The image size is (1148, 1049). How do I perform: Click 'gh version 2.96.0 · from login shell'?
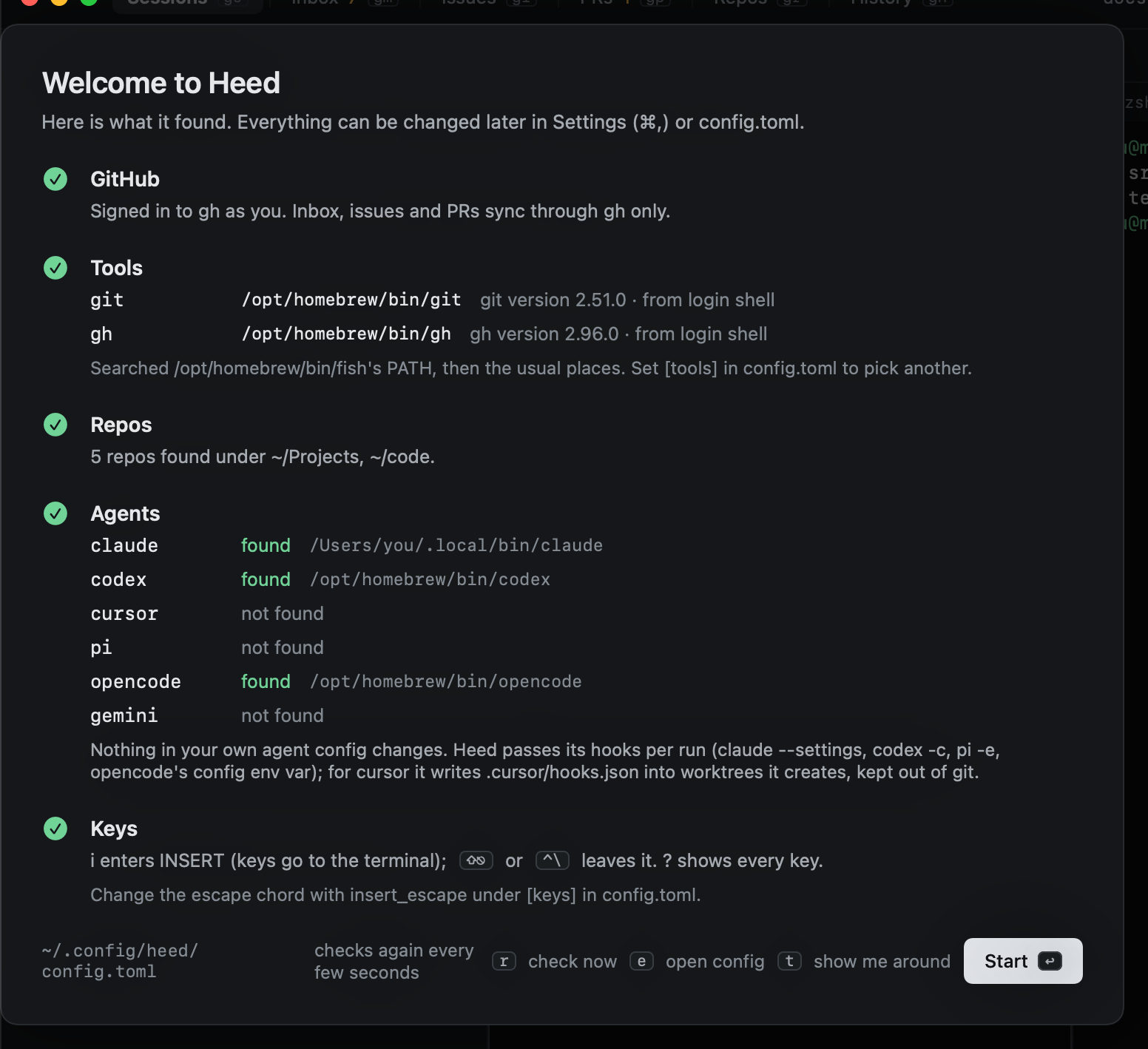[618, 334]
